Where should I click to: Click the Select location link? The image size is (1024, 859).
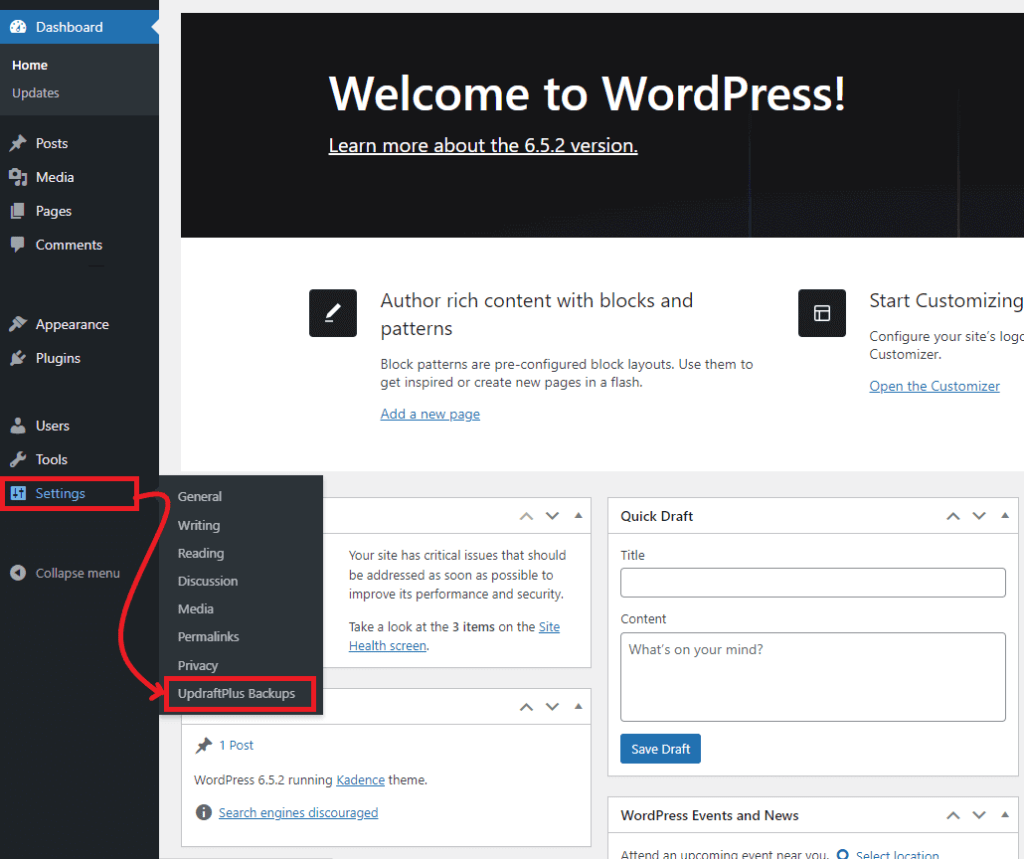pos(897,854)
